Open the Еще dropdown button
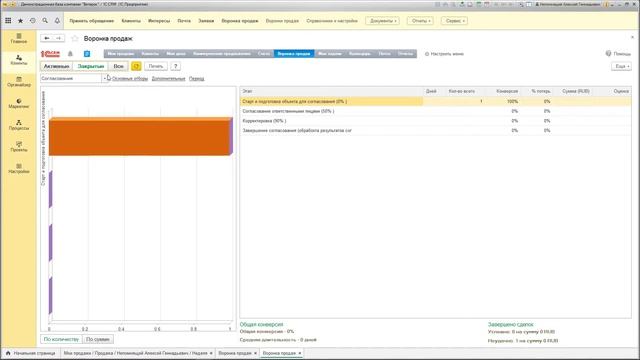Screen dimensions: 640x360 pos(622,66)
